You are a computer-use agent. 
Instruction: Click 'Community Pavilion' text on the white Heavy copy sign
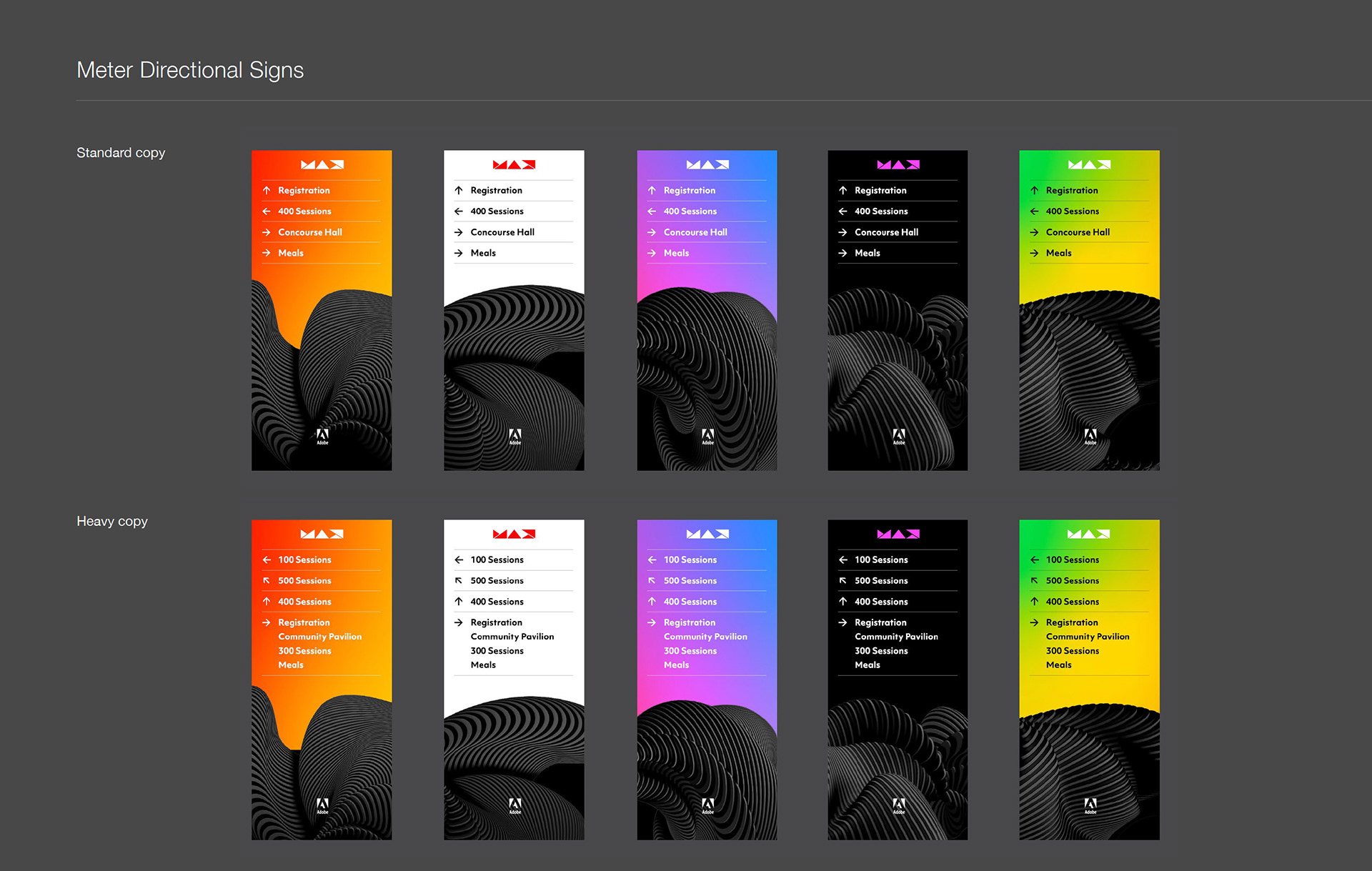pos(512,637)
